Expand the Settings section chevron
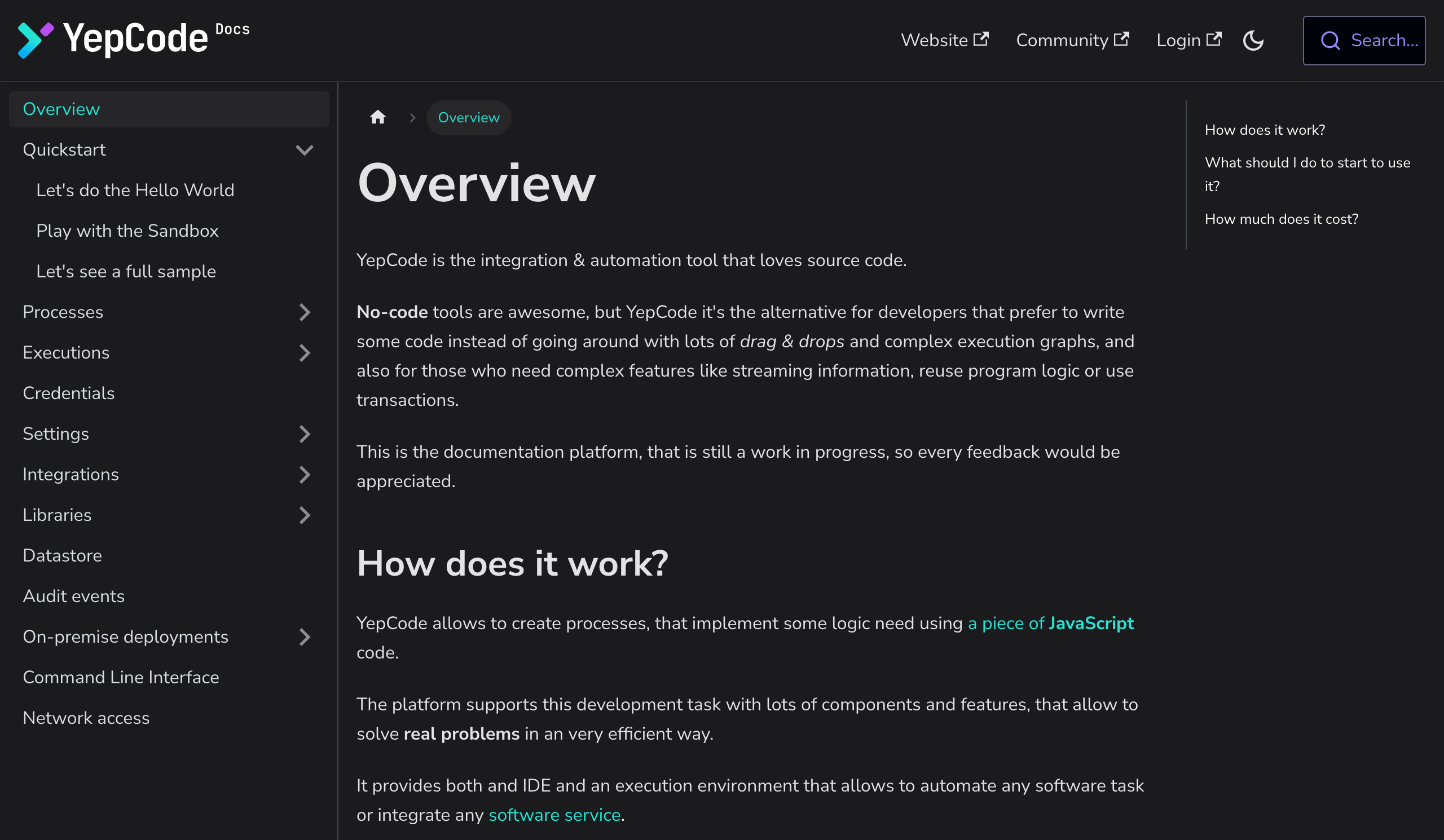This screenshot has width=1444, height=840. coord(304,434)
